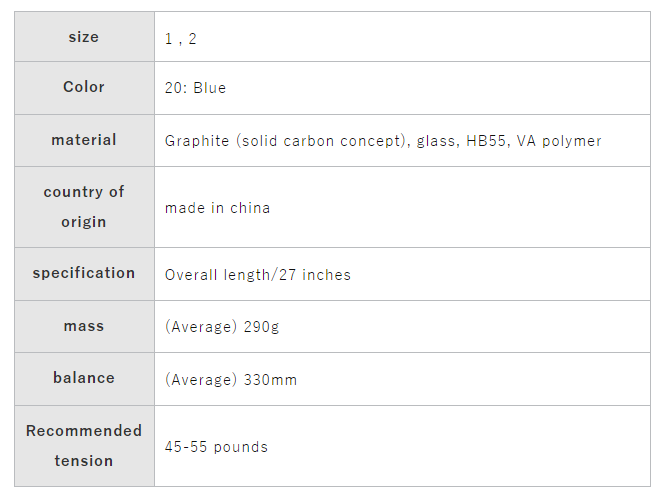The image size is (662, 499).
Task: Click the size value '1 , 2'
Action: pos(181,38)
